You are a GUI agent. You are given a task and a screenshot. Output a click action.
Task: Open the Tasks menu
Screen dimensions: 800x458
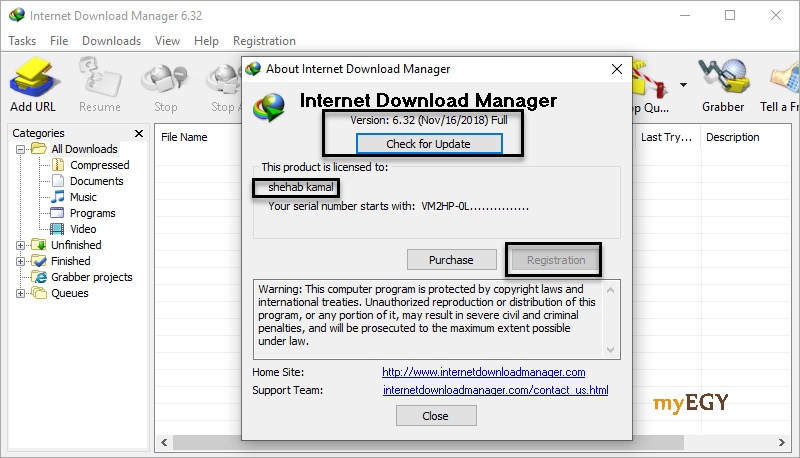point(22,41)
